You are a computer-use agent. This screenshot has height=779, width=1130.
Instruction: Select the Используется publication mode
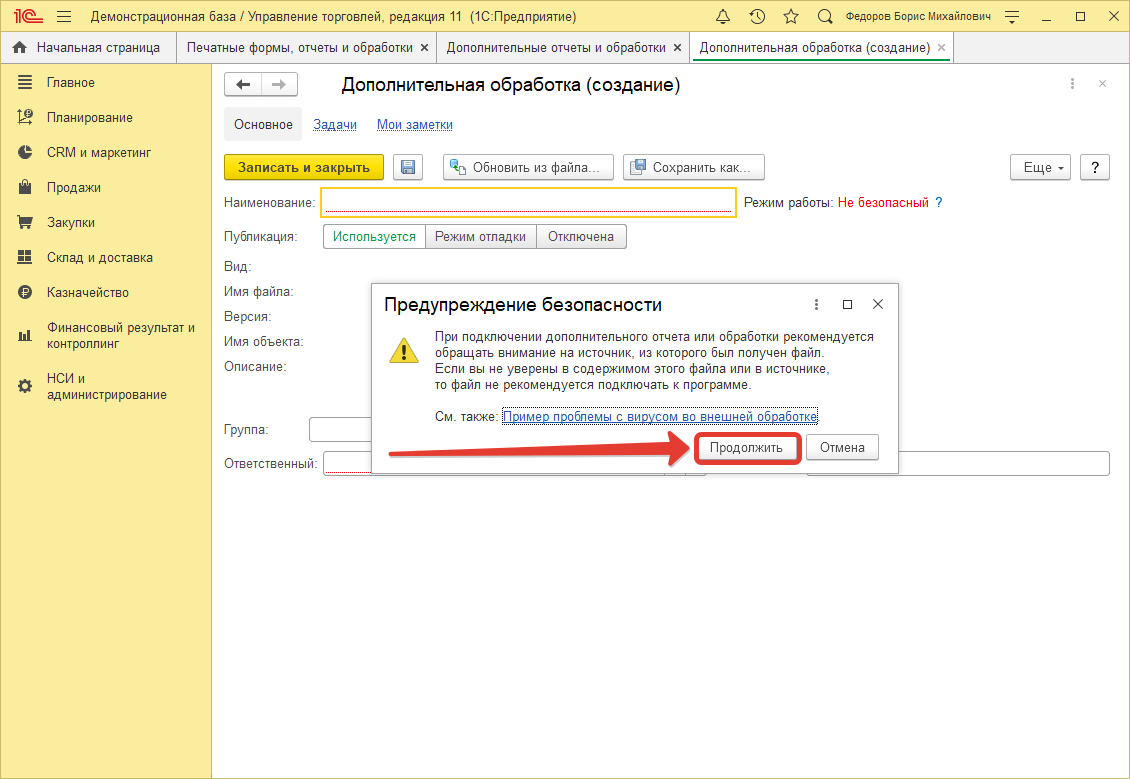[x=374, y=237]
